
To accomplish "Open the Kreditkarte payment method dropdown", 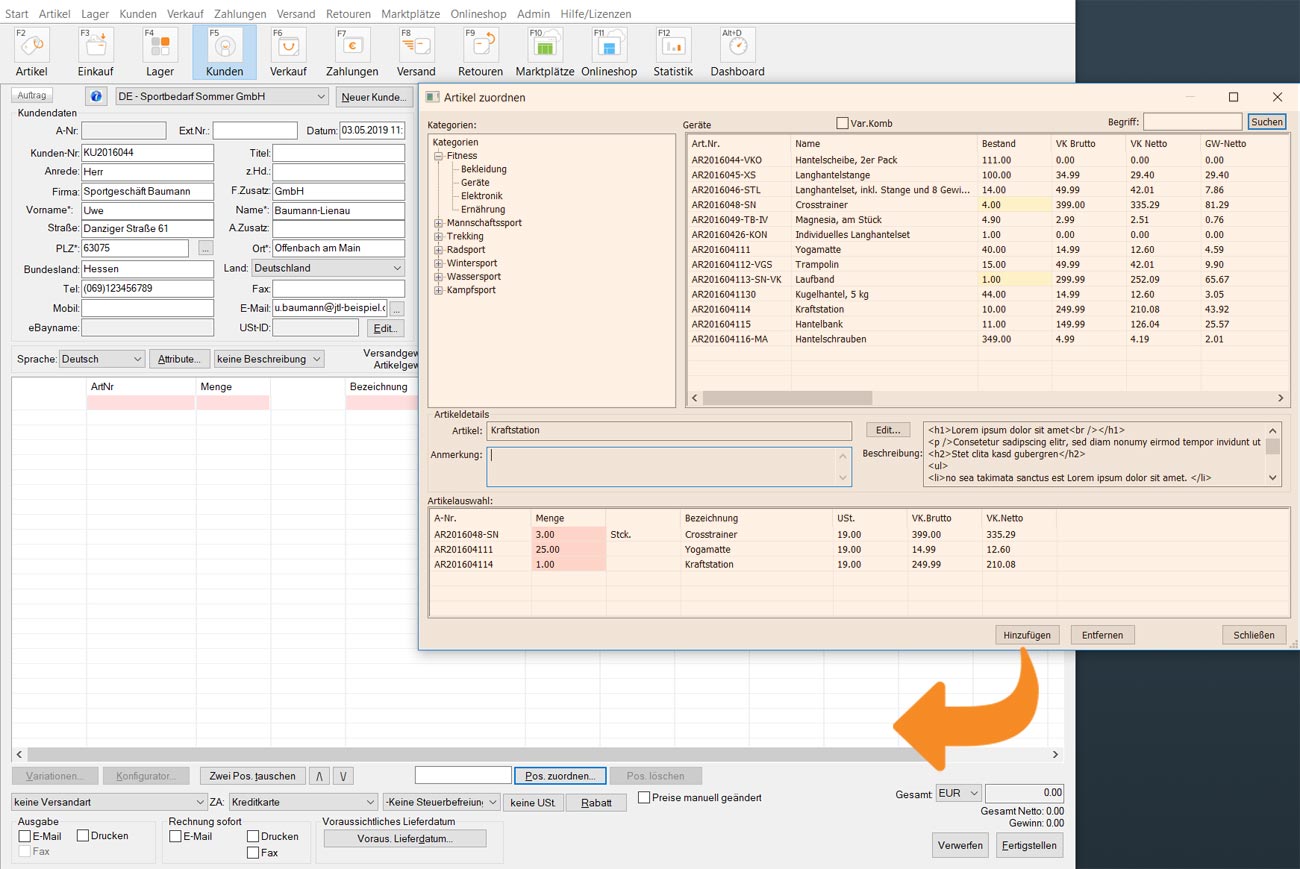I will click(x=302, y=802).
